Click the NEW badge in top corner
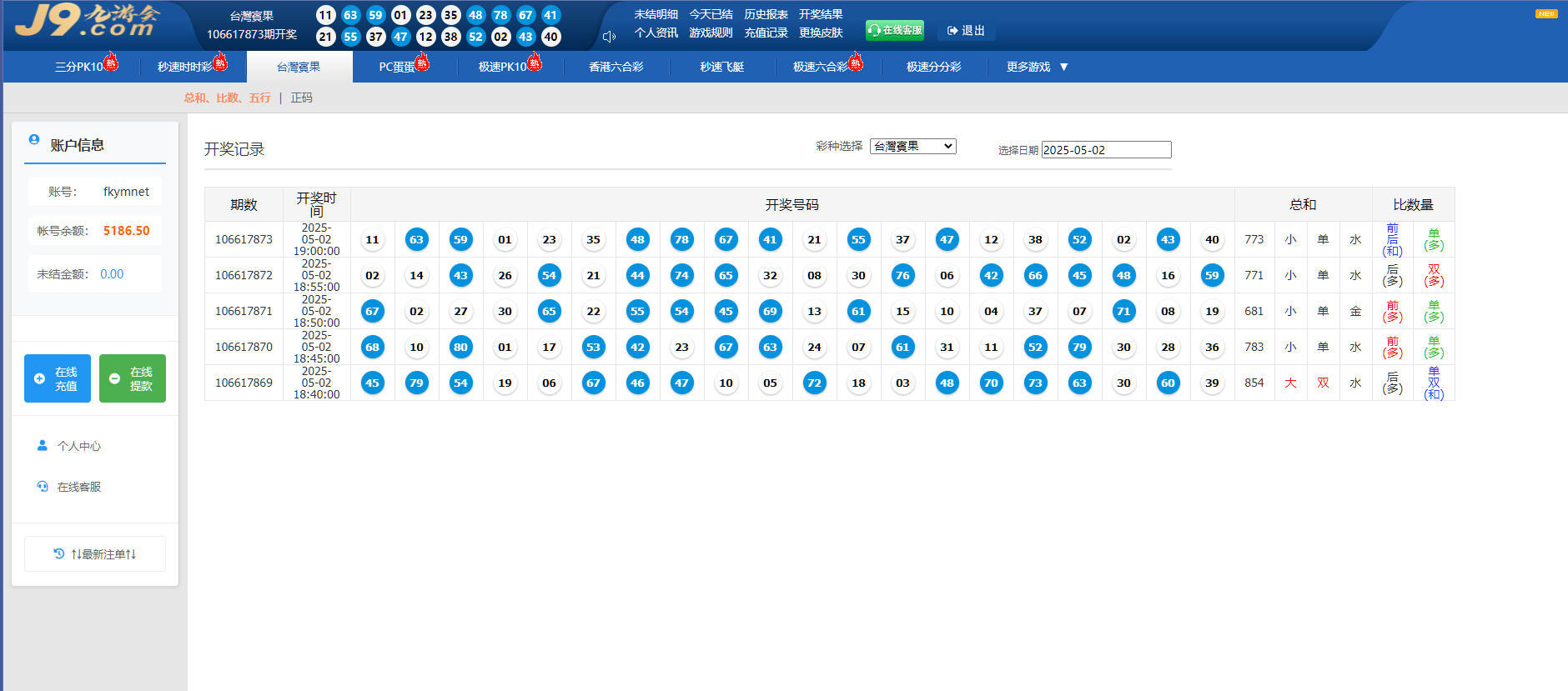The image size is (1568, 691). pyautogui.click(x=1546, y=14)
